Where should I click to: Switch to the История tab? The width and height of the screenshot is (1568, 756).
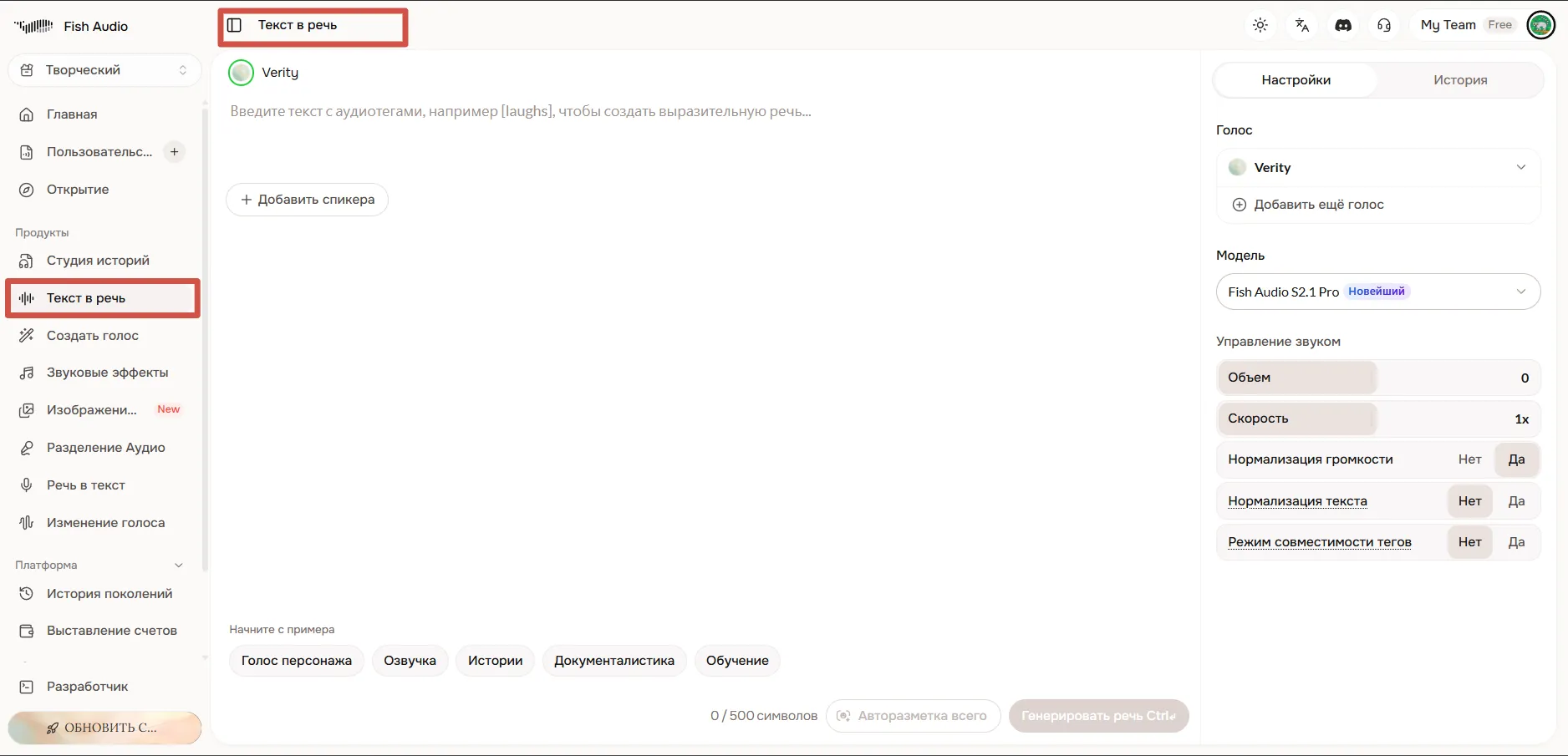pos(1460,80)
